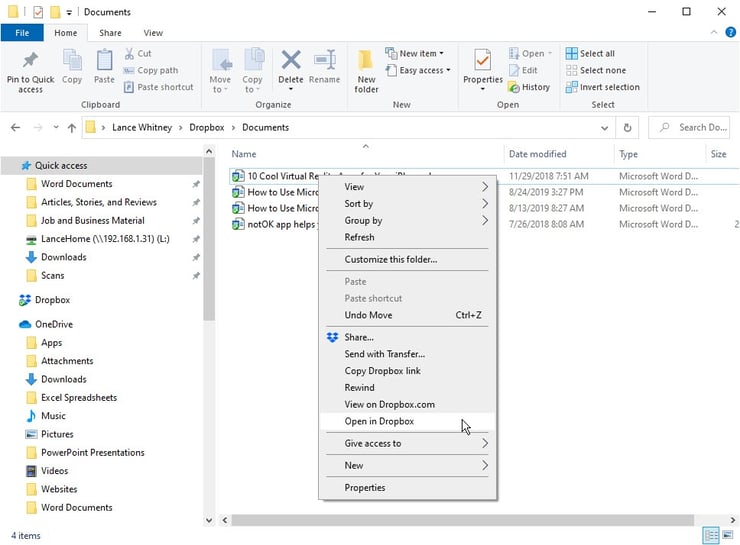Choose Open in Dropbox from context menu
This screenshot has height=545, width=740.
point(379,422)
